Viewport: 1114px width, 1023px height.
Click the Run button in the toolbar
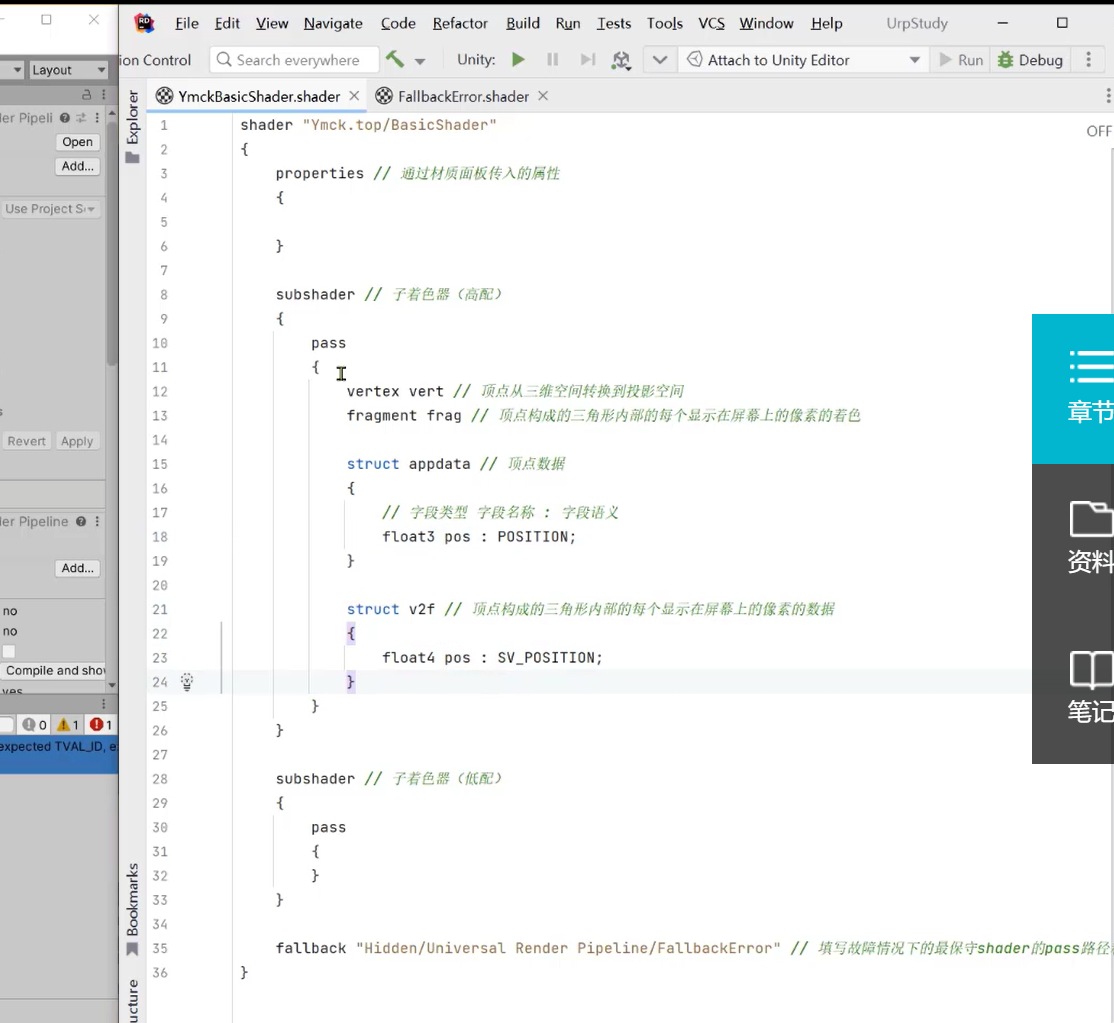(961, 60)
